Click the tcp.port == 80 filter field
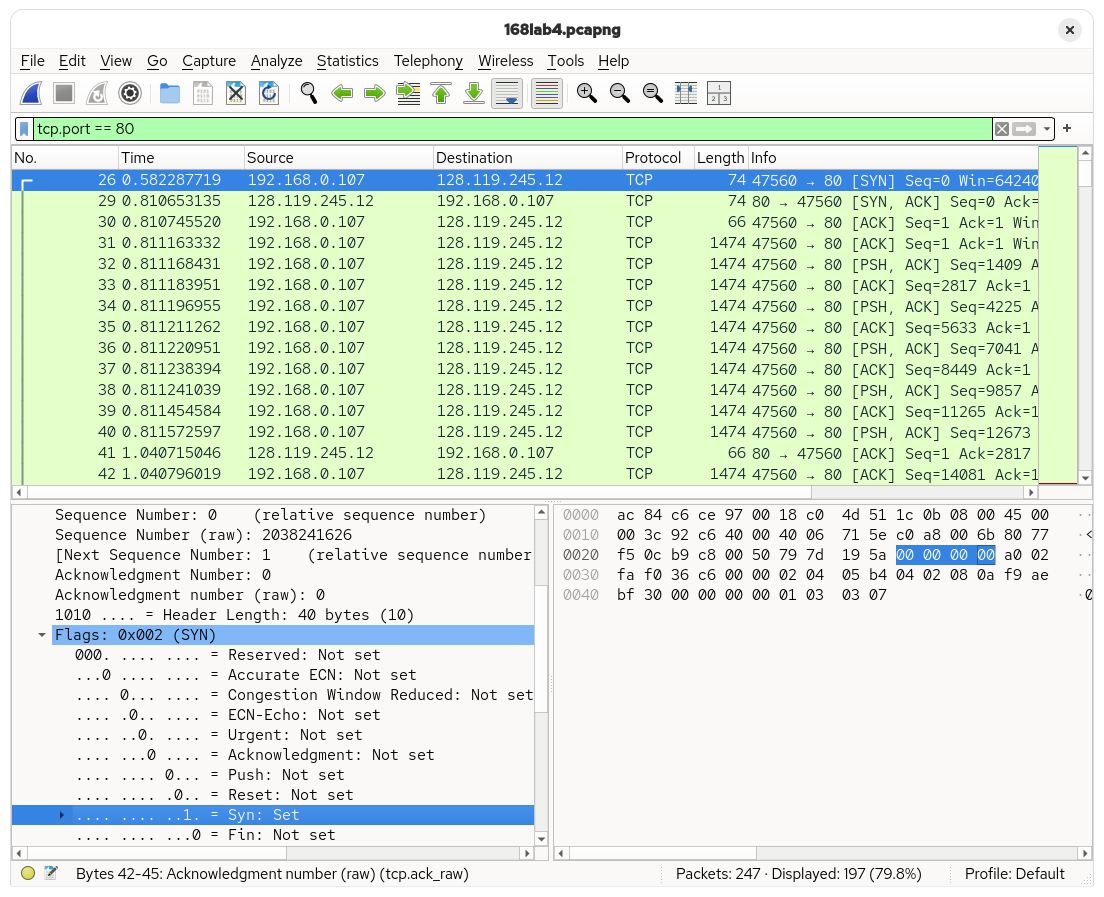This screenshot has width=1104, height=897. (x=500, y=129)
